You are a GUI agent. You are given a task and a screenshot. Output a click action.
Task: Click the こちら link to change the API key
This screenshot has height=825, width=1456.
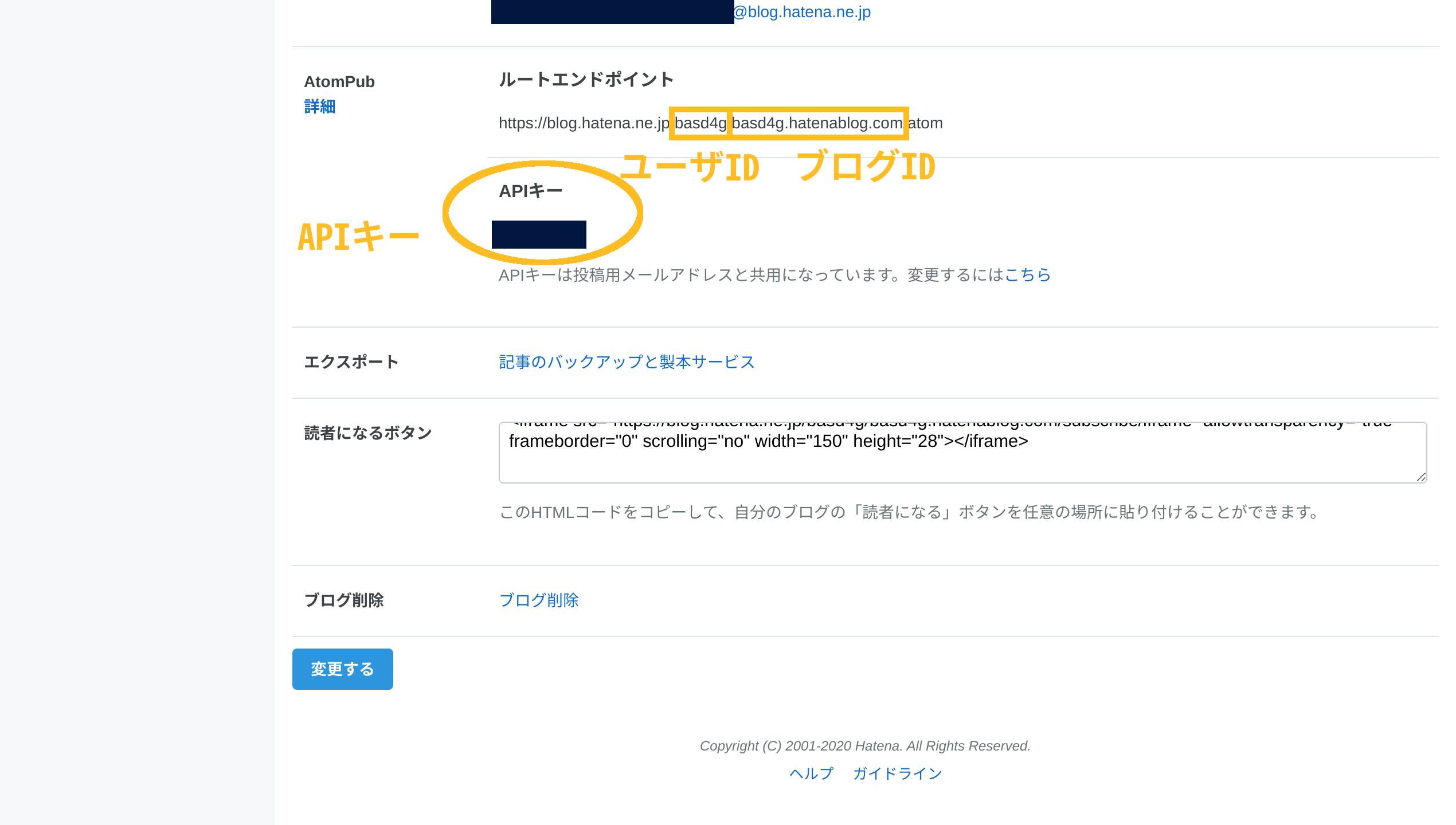1027,275
